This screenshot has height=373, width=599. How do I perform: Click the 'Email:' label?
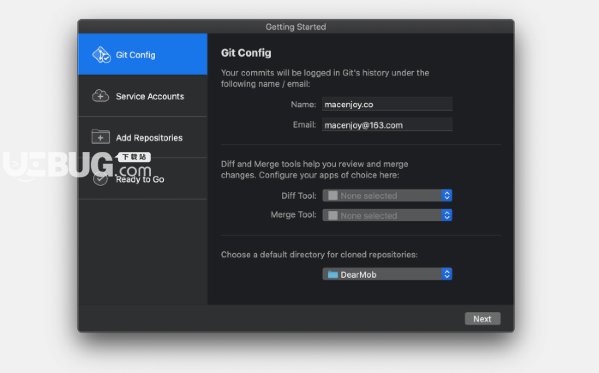point(304,125)
